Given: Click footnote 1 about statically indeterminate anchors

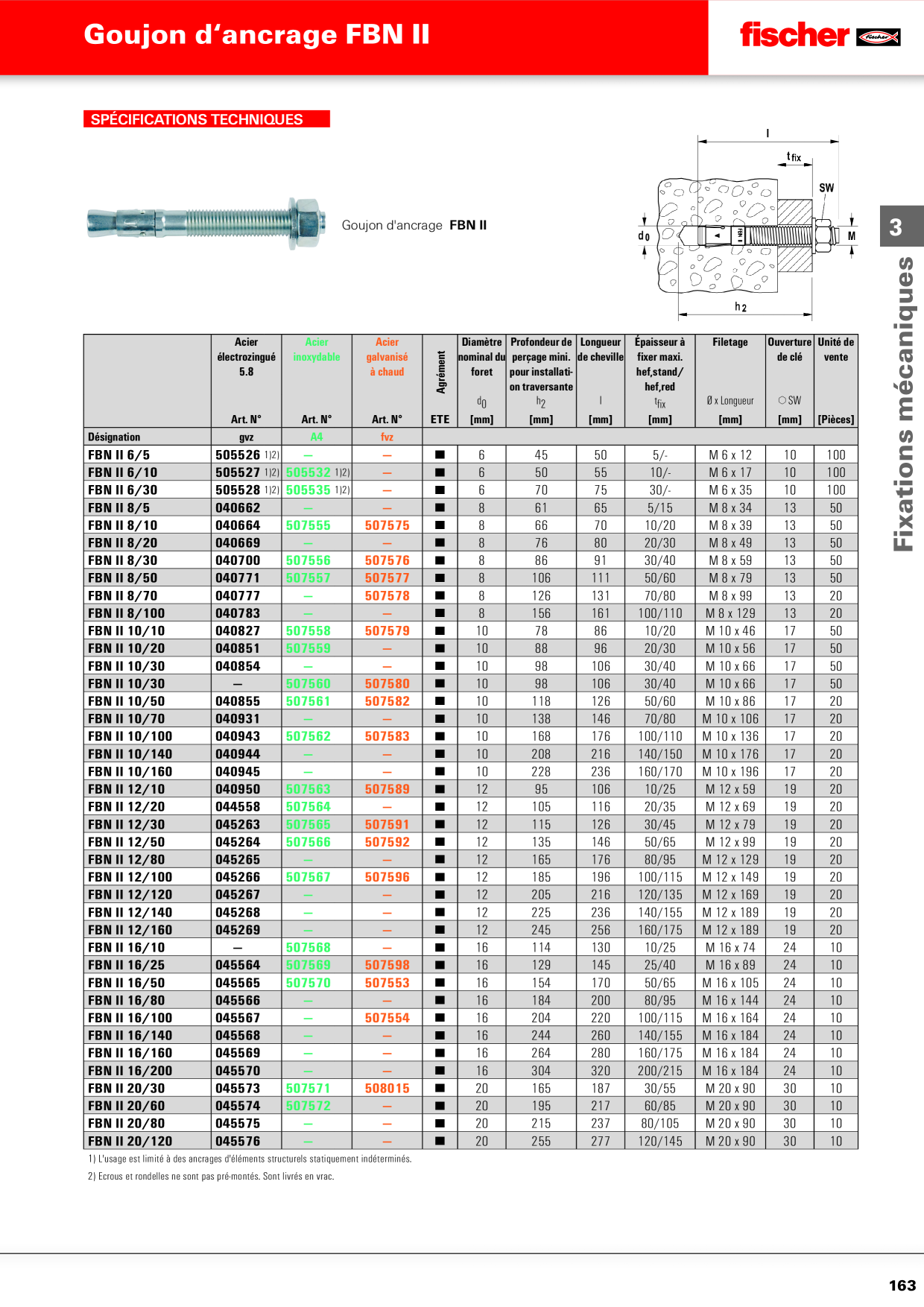Looking at the screenshot, I should point(250,1159).
